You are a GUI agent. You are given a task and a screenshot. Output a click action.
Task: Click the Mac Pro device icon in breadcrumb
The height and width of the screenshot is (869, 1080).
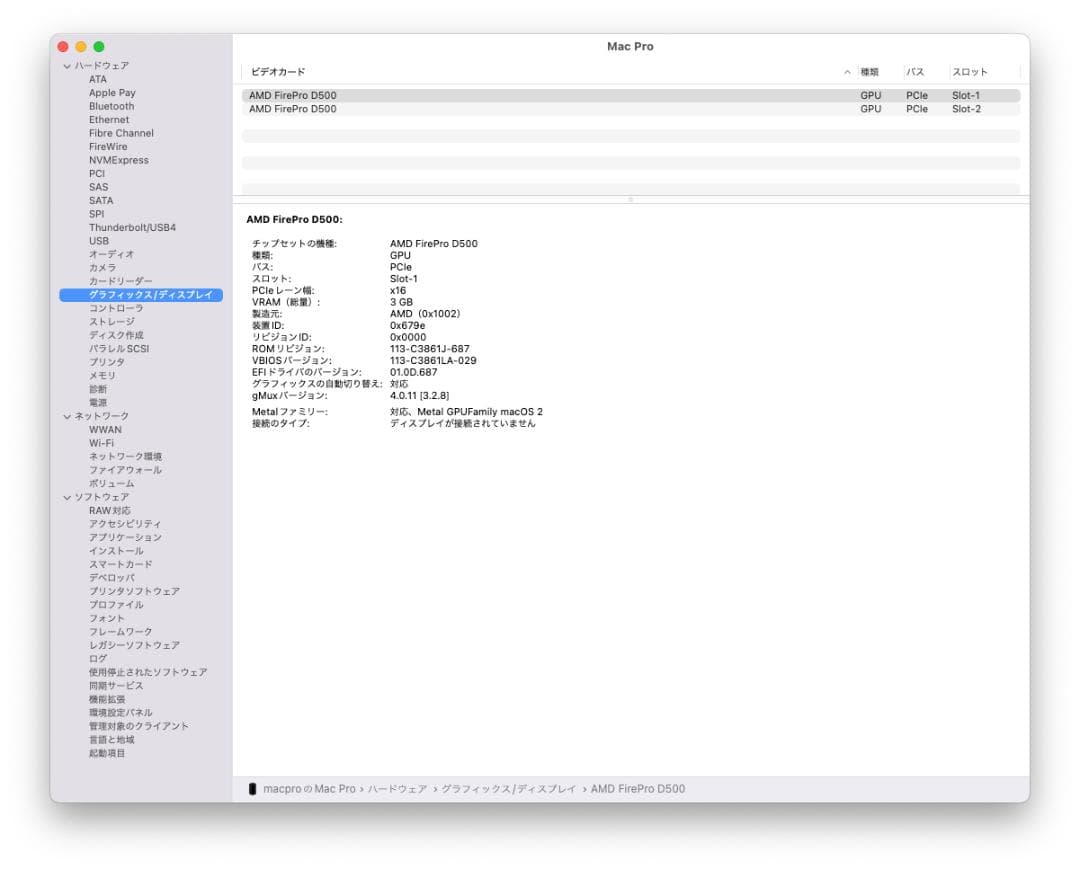coord(253,789)
